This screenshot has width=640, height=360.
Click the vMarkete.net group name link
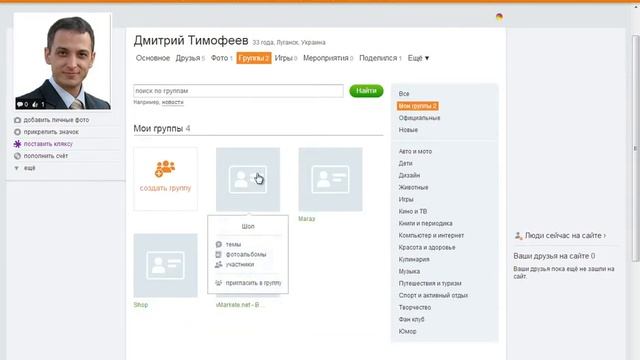240,304
